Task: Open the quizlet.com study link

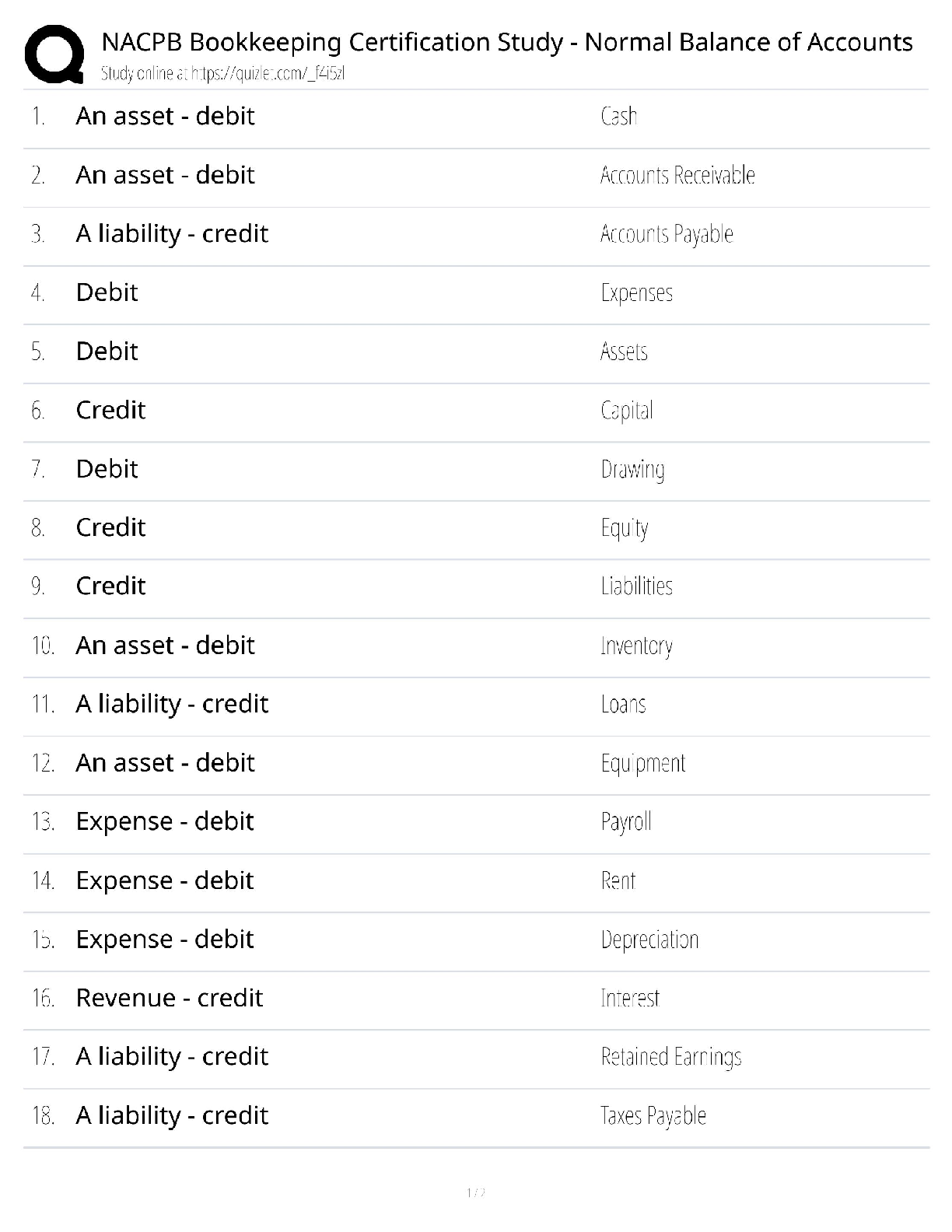Action: pyautogui.click(x=222, y=74)
